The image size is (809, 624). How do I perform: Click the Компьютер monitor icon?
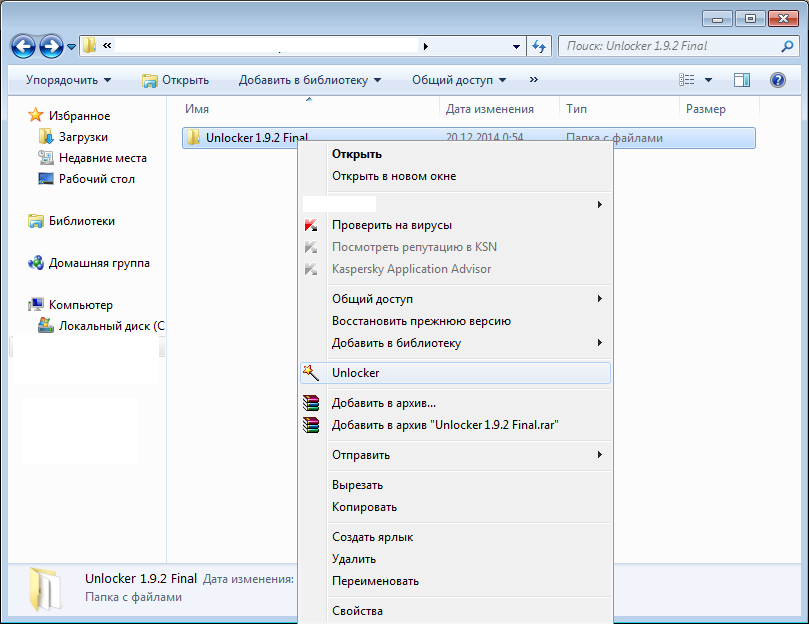pos(36,305)
